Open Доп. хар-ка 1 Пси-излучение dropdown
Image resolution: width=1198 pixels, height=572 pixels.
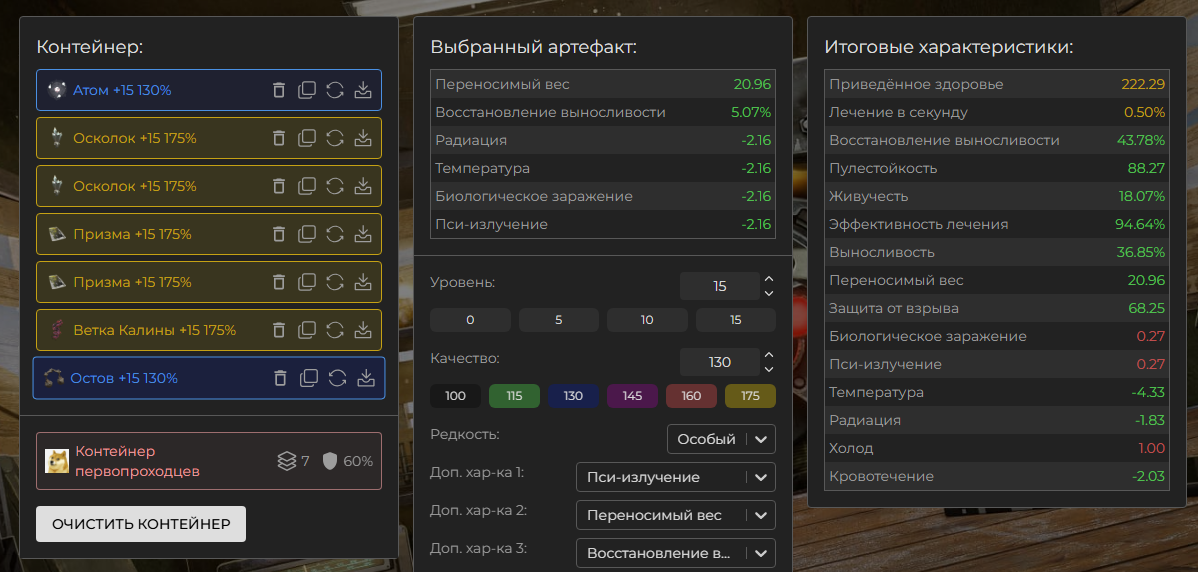point(675,477)
